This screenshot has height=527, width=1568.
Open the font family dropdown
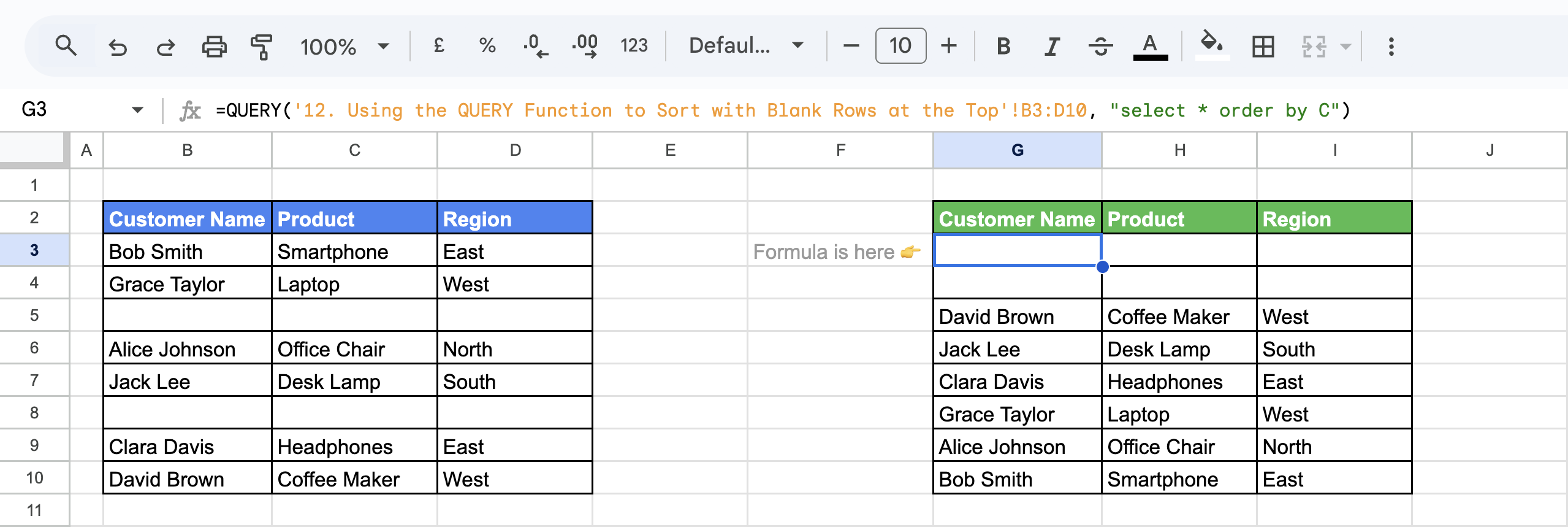pyautogui.click(x=746, y=45)
